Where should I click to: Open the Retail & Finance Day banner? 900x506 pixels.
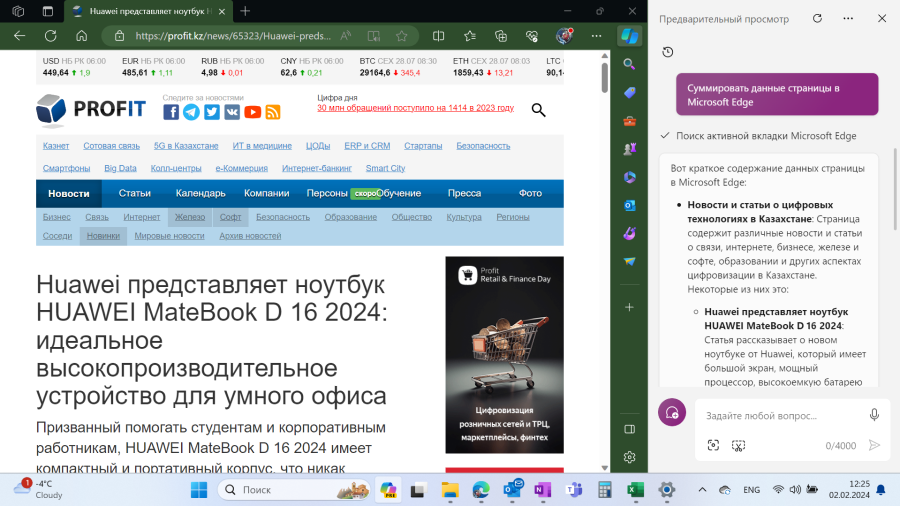point(505,355)
